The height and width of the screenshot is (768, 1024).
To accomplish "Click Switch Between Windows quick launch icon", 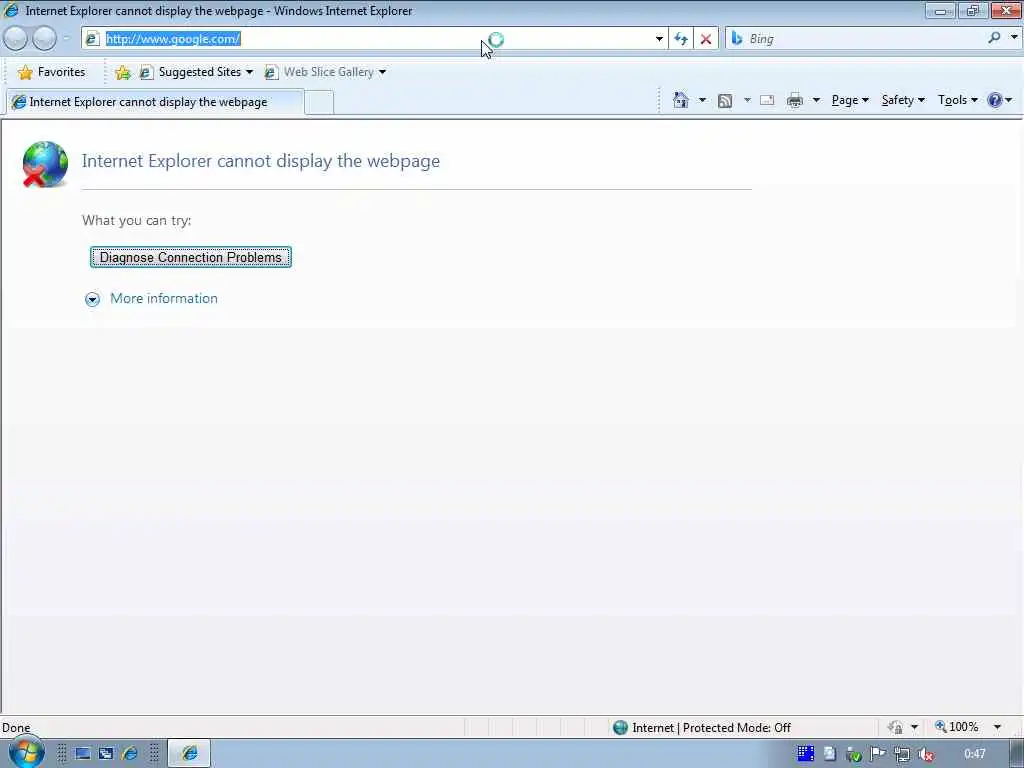I will [106, 754].
